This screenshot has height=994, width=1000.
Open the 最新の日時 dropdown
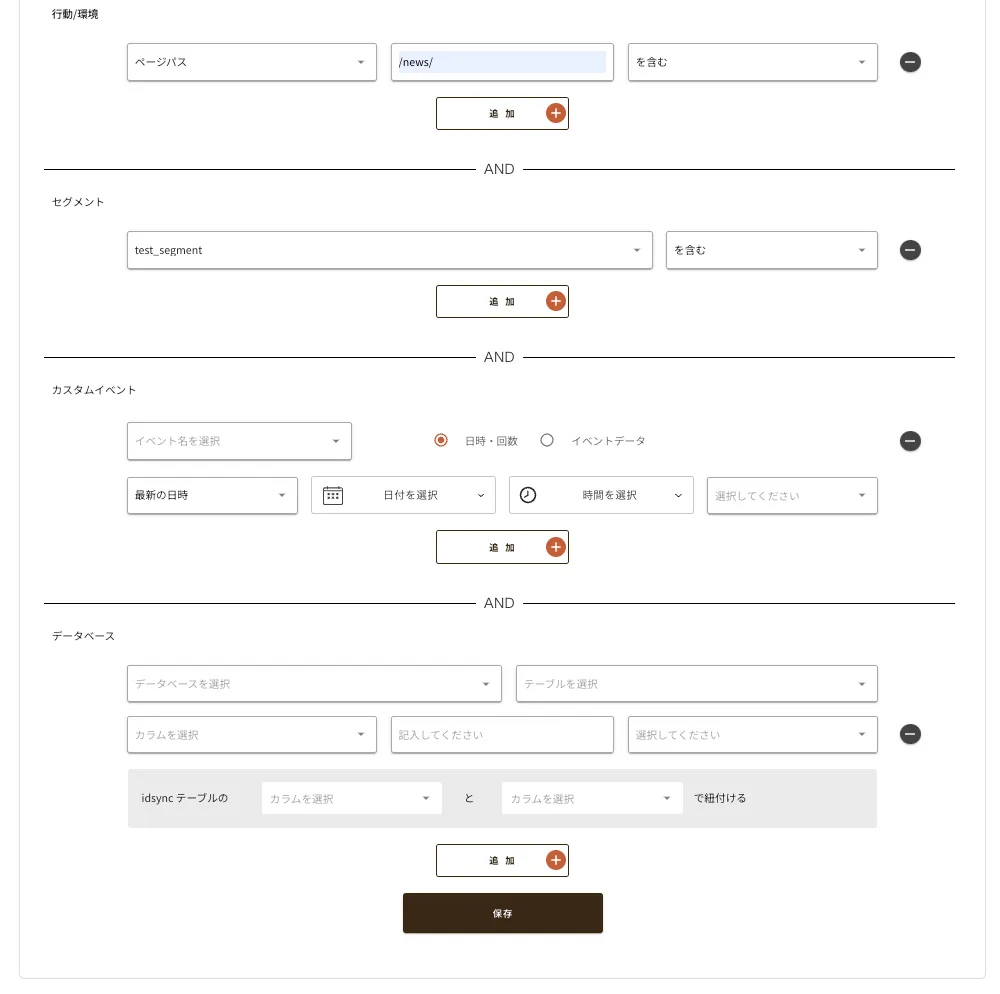[x=212, y=495]
